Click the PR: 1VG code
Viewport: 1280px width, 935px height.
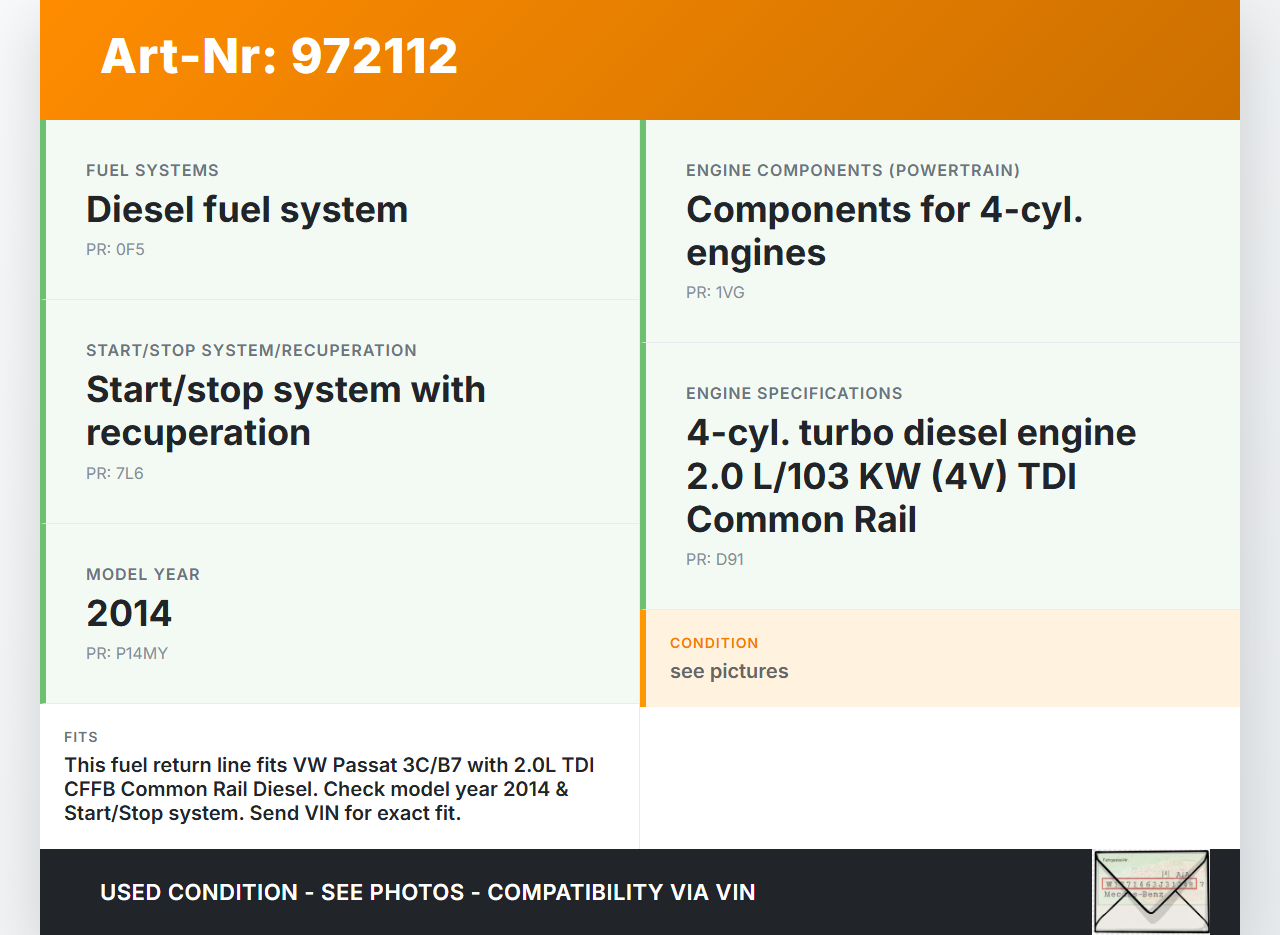pos(715,293)
